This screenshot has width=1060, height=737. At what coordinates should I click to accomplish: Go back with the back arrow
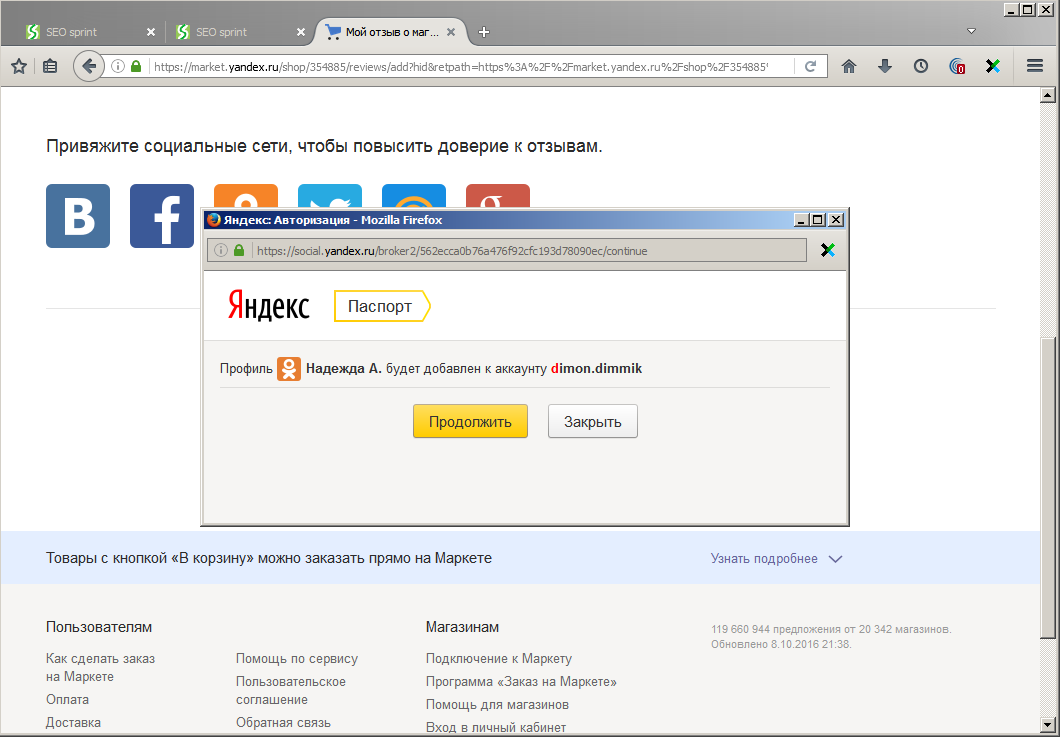click(89, 66)
